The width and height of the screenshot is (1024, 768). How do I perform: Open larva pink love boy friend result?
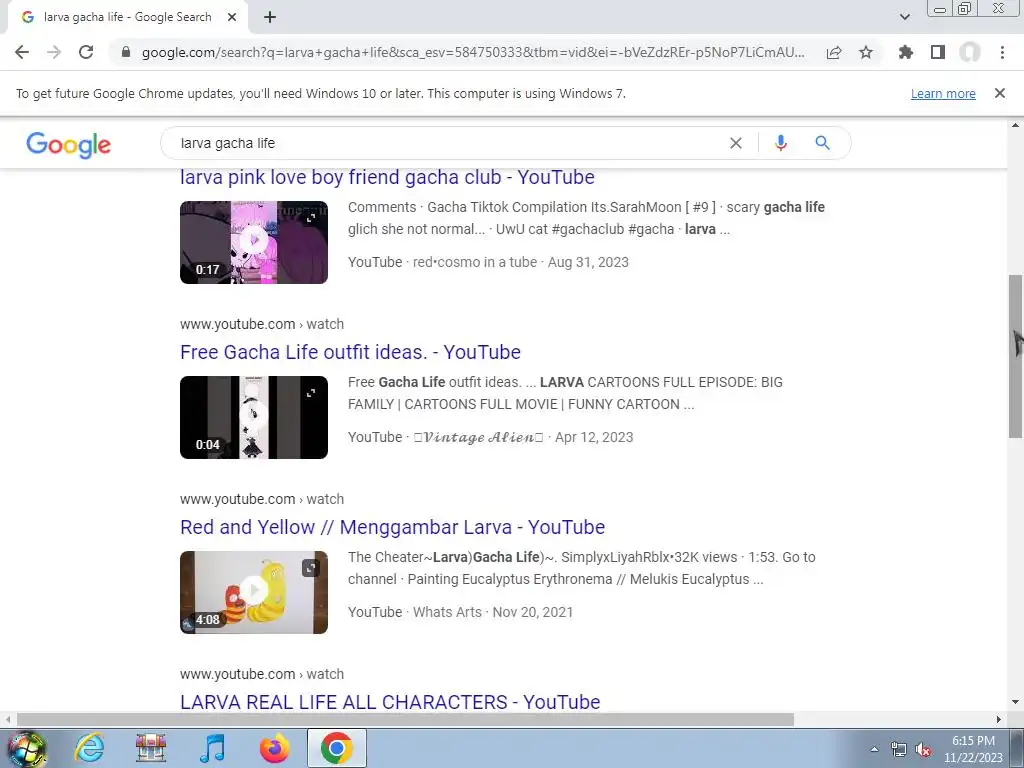[387, 177]
